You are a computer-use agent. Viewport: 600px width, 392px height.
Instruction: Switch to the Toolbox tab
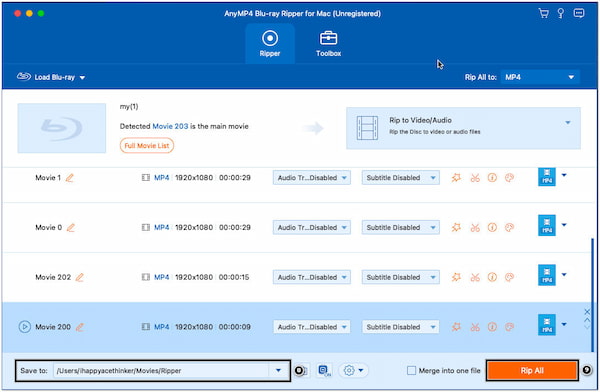(x=328, y=44)
